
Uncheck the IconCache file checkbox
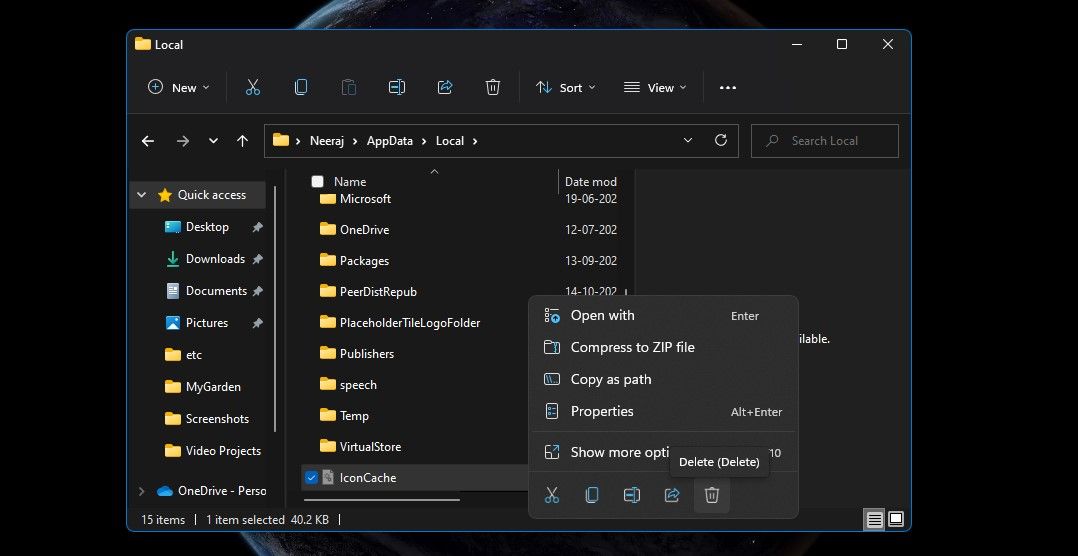pos(312,478)
